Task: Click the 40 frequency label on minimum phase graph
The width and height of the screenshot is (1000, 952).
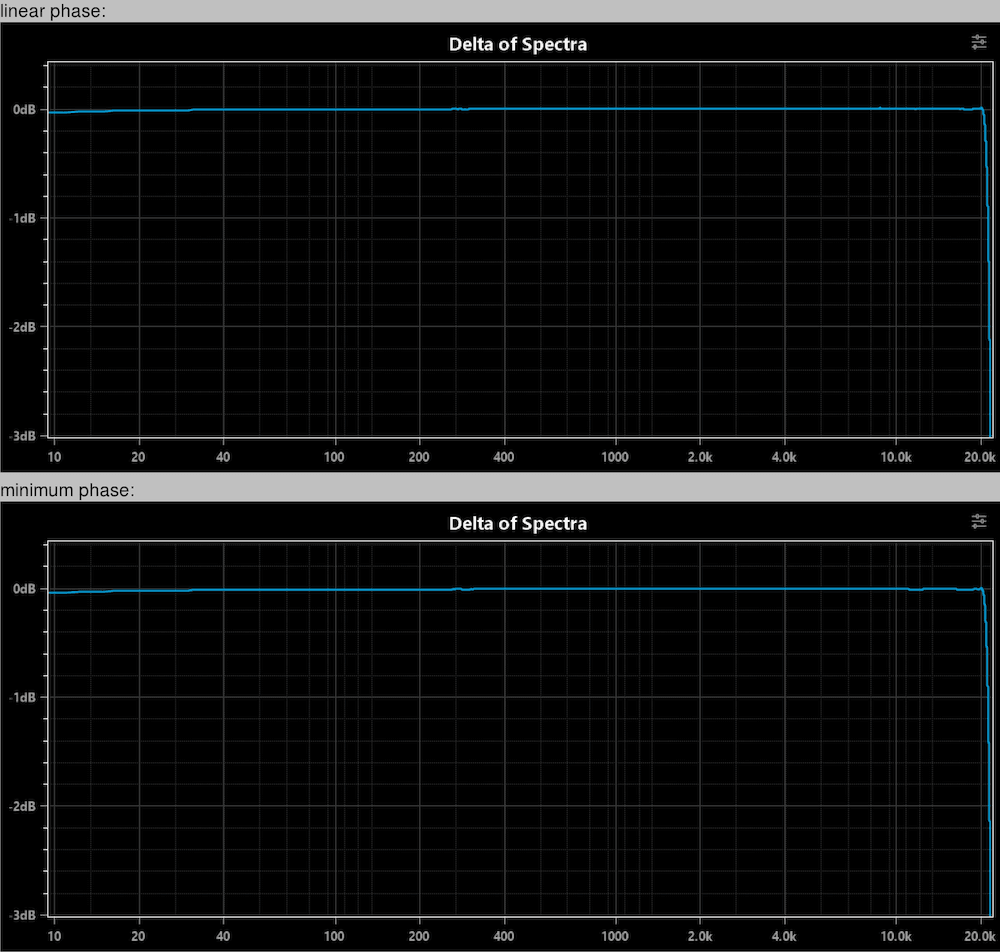Action: tap(223, 936)
